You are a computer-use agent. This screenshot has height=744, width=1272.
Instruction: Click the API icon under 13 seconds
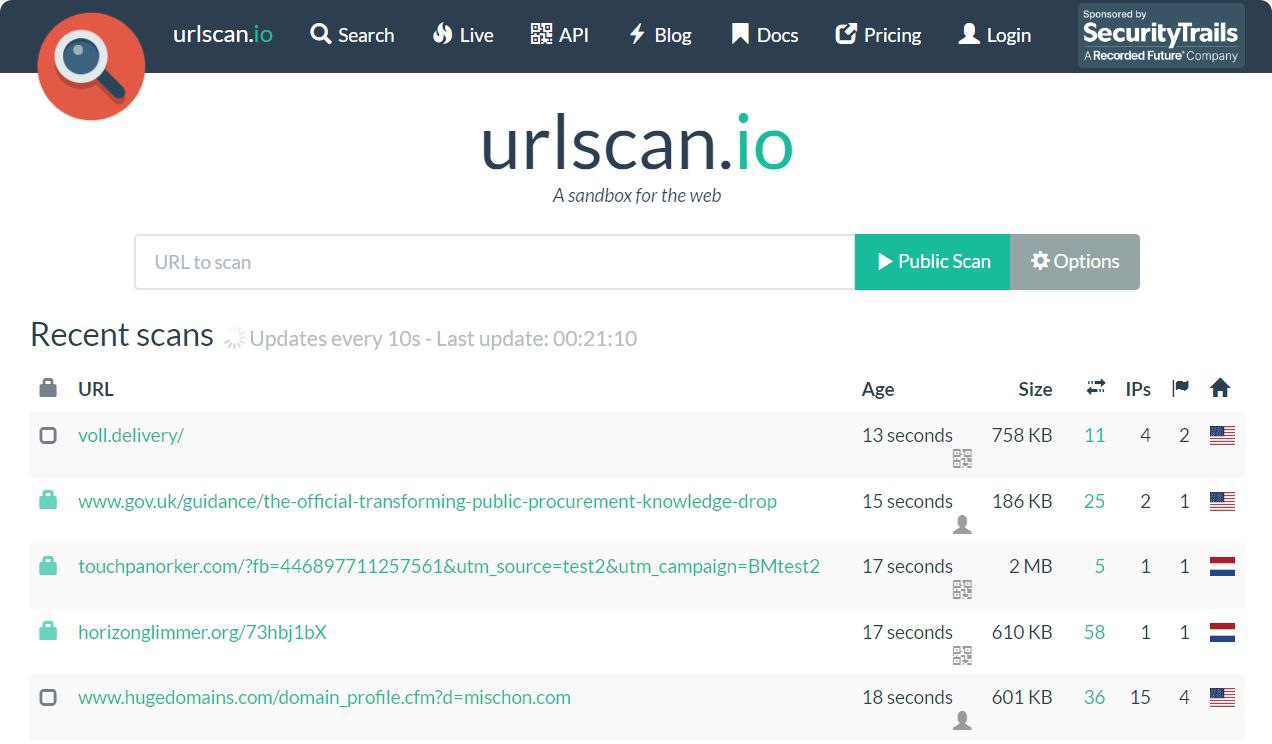(962, 459)
